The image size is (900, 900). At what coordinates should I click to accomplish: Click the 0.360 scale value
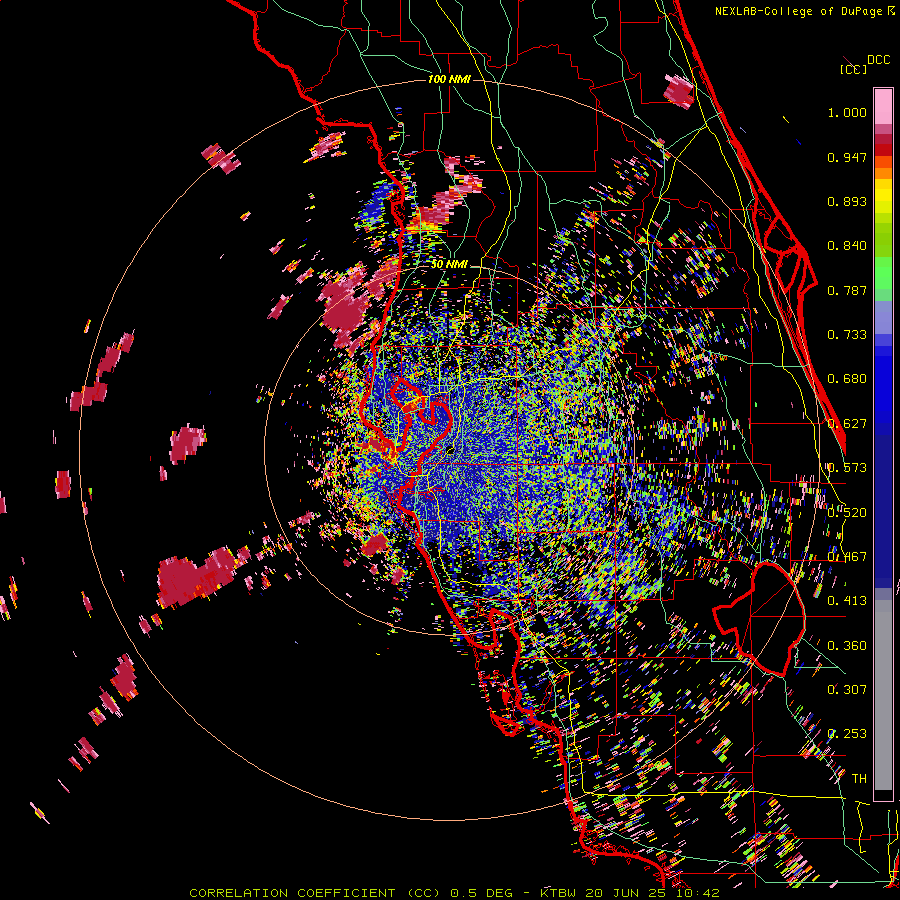point(847,646)
